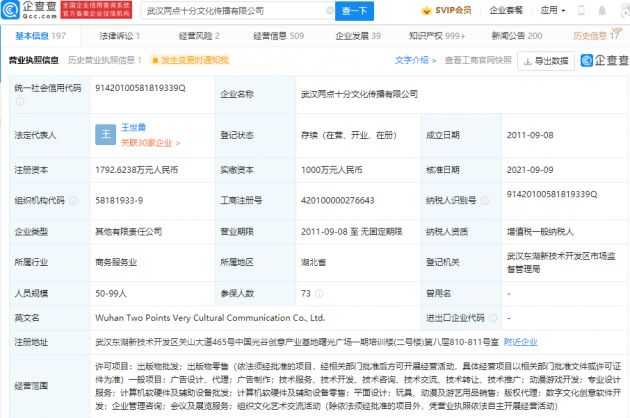
Task: Focus the company search input field
Action: point(237,11)
